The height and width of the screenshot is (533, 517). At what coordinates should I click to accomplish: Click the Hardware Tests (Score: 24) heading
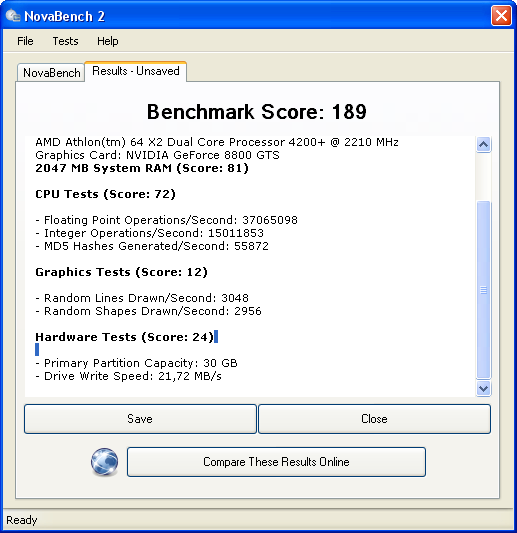[x=124, y=337]
